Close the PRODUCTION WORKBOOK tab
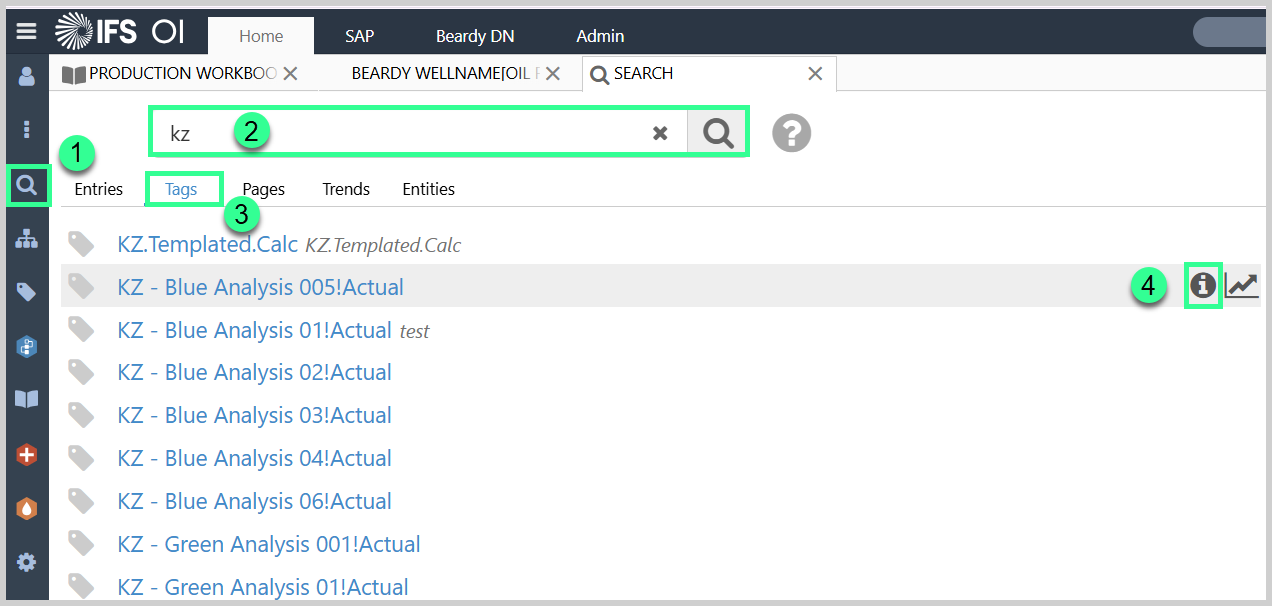 click(x=291, y=73)
